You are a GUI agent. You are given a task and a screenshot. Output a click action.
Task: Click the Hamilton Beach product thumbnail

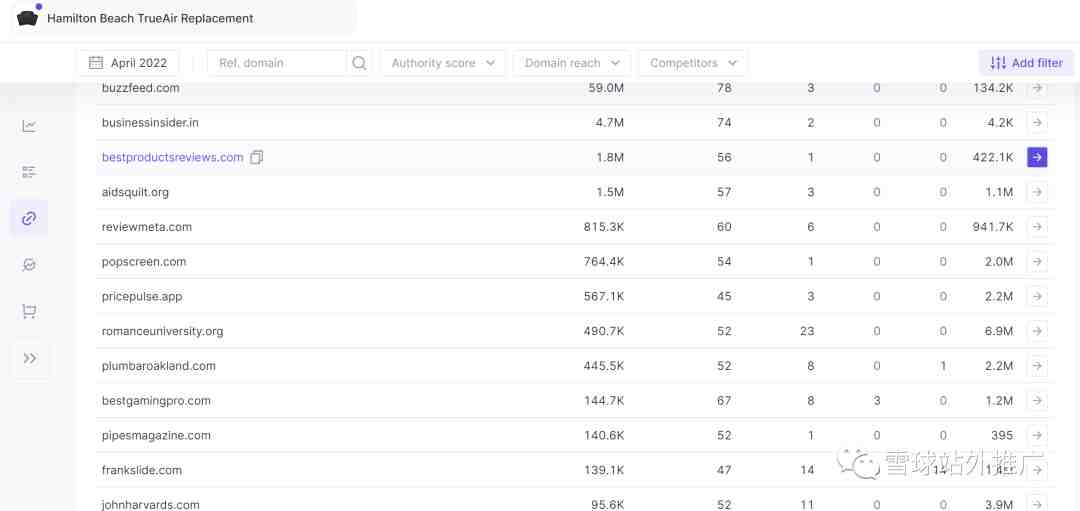point(27,18)
